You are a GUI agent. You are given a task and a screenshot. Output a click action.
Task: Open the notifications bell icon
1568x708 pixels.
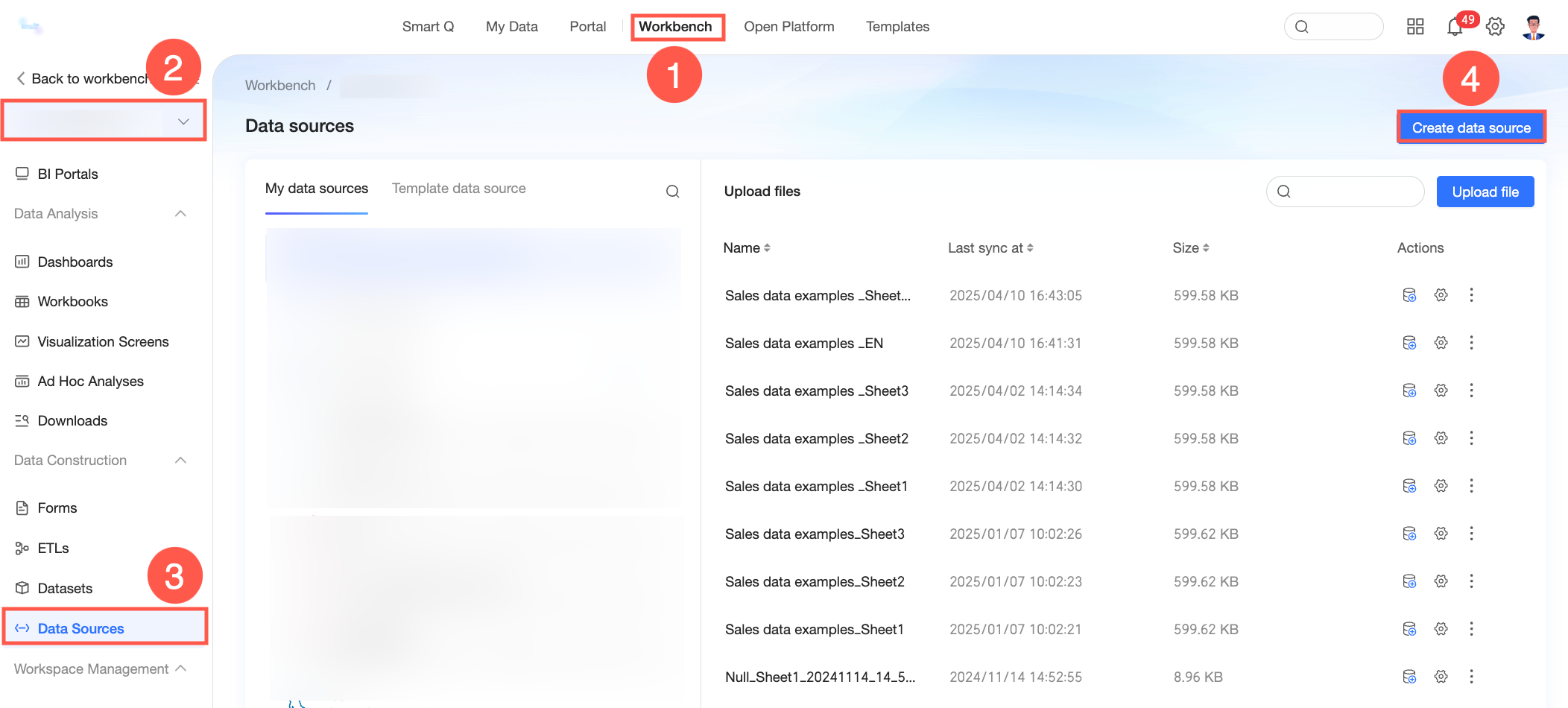pyautogui.click(x=1455, y=27)
